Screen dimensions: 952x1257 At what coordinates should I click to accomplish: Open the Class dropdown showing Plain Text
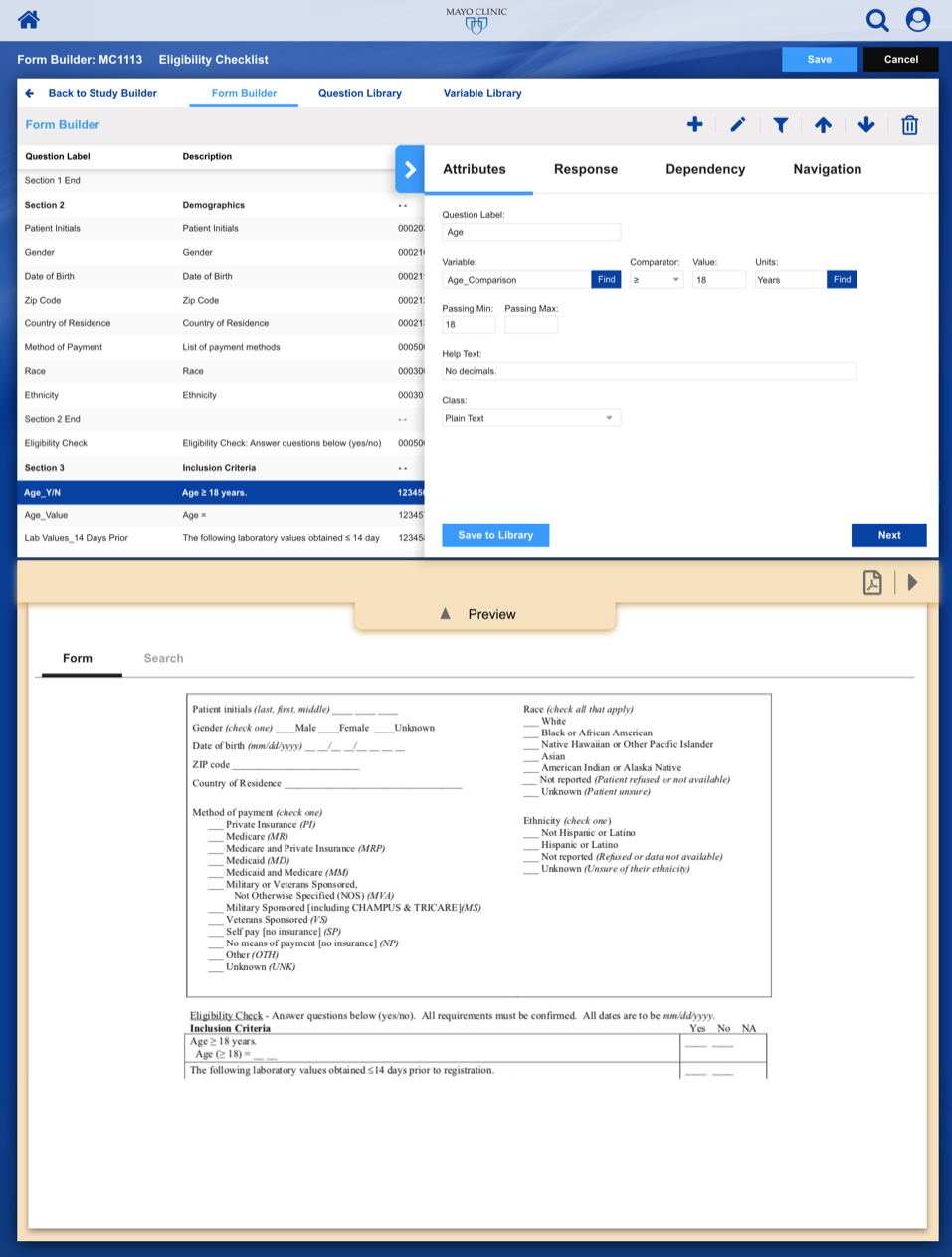531,418
